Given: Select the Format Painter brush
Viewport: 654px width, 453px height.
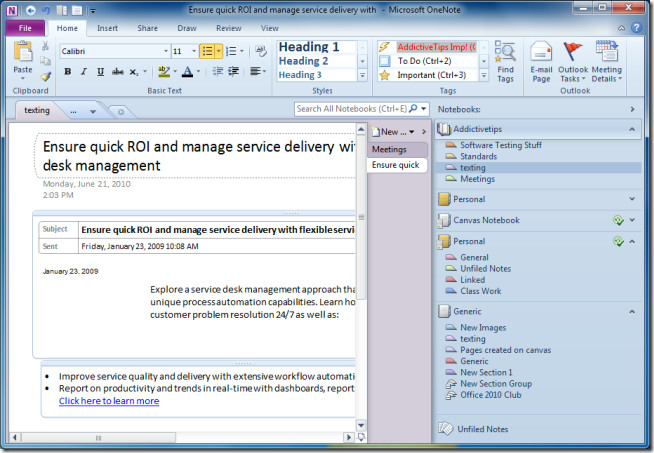Looking at the screenshot, I should pos(45,76).
